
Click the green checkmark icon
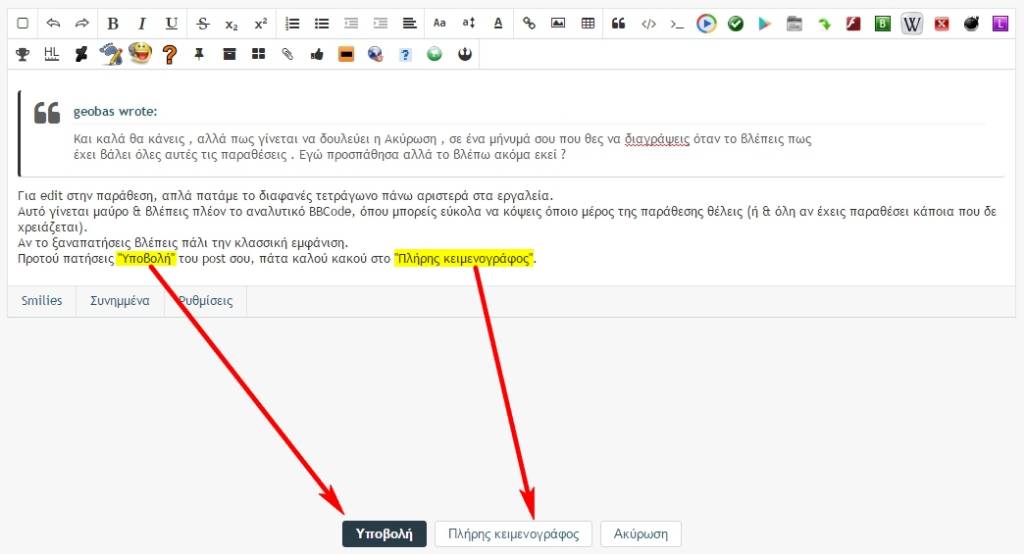(735, 24)
